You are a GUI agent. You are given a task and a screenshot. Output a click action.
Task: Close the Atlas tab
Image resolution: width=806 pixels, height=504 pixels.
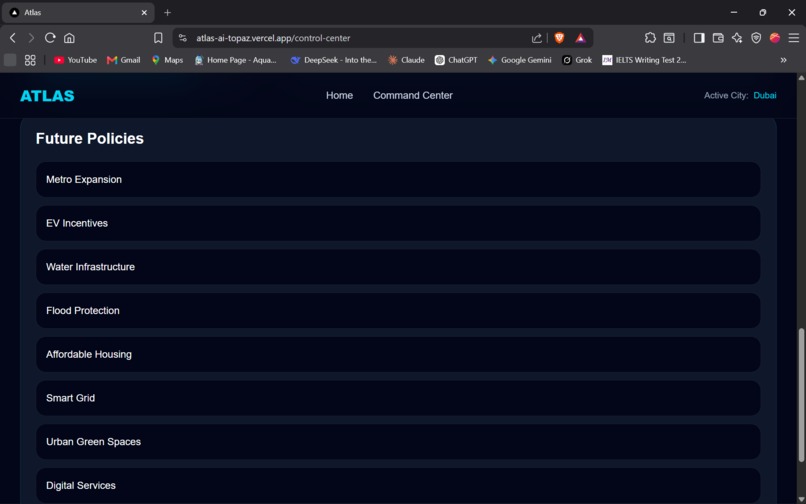[144, 12]
